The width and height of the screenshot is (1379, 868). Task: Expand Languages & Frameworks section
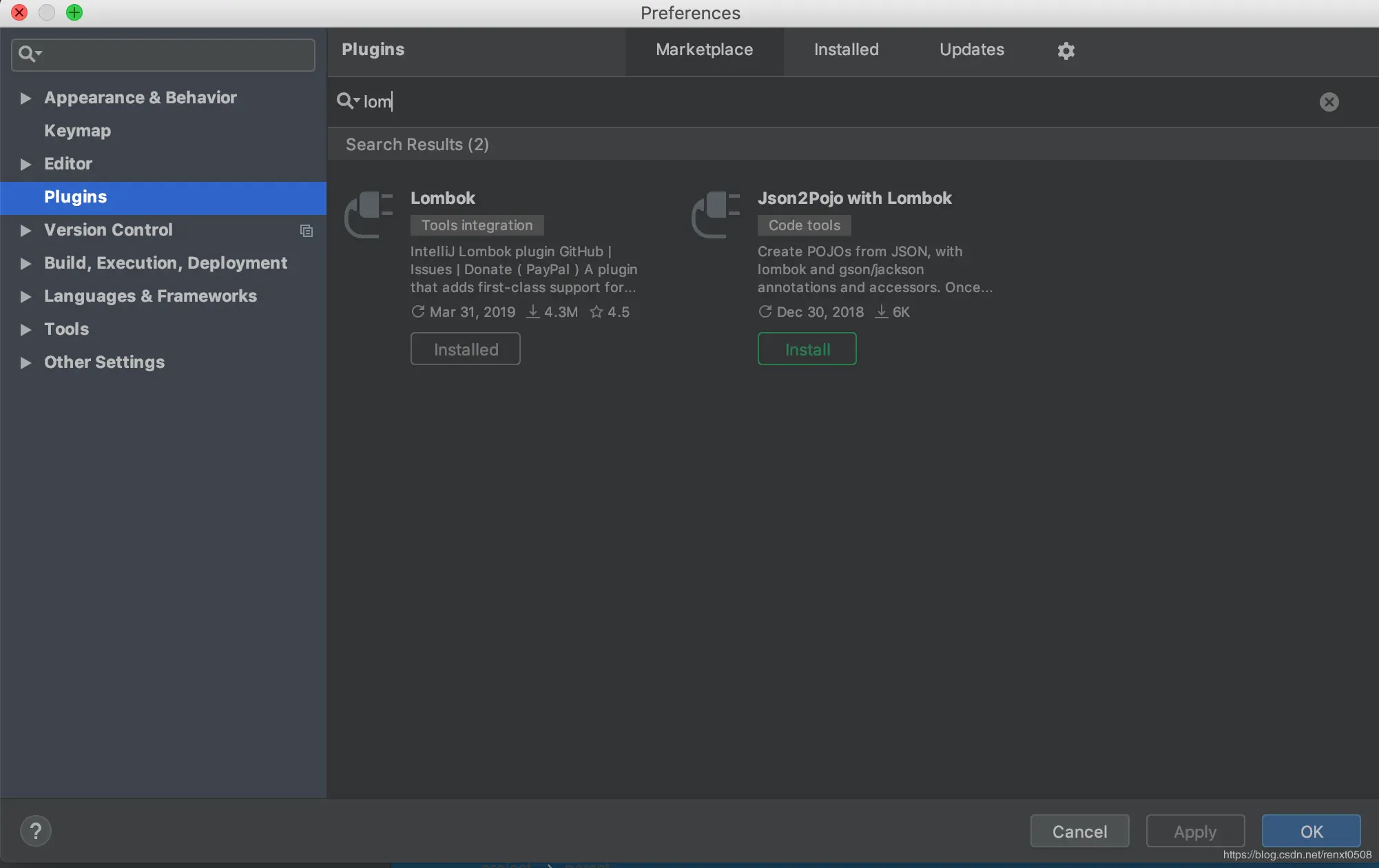tap(25, 296)
